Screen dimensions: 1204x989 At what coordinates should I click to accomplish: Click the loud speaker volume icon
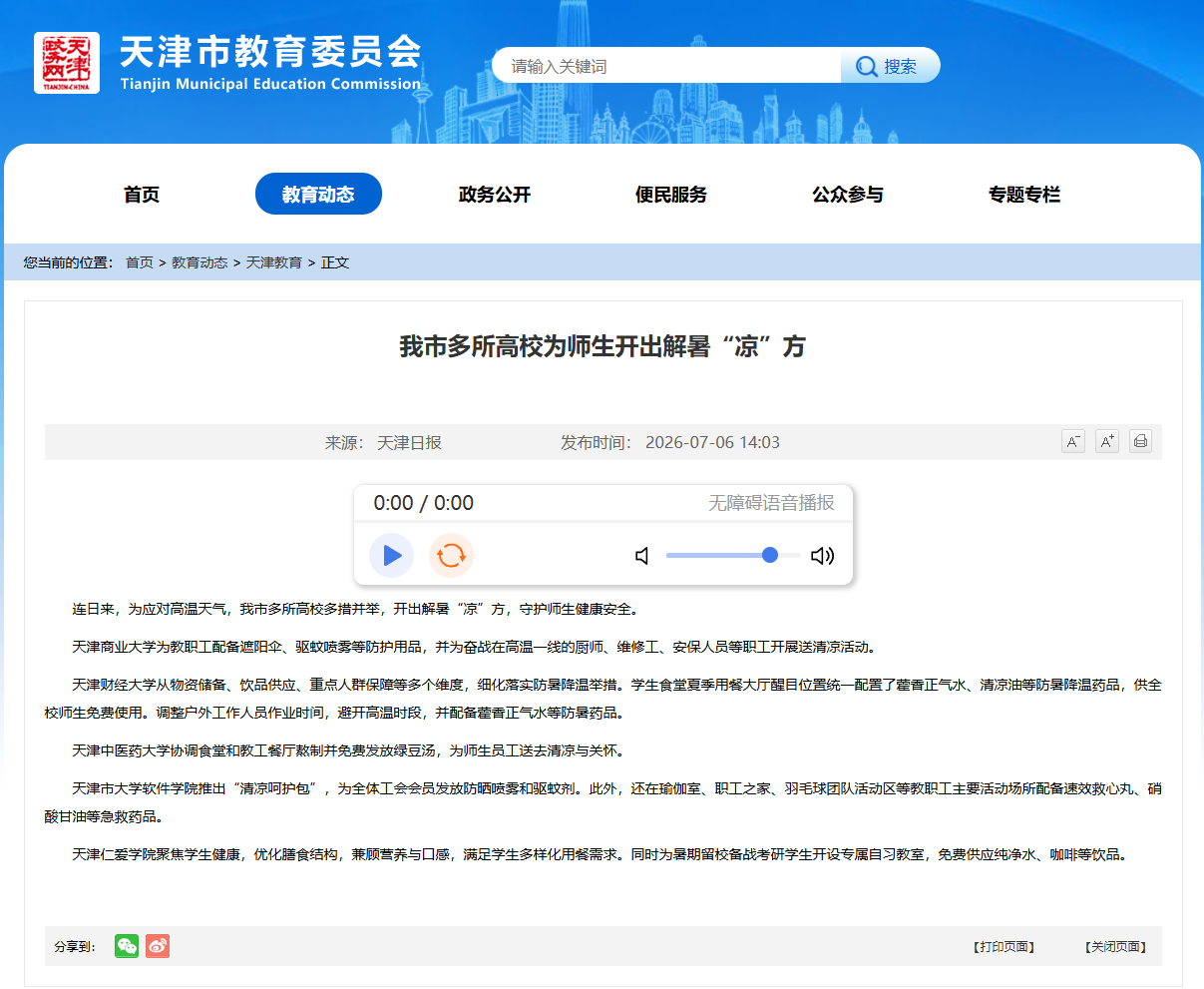[x=822, y=556]
